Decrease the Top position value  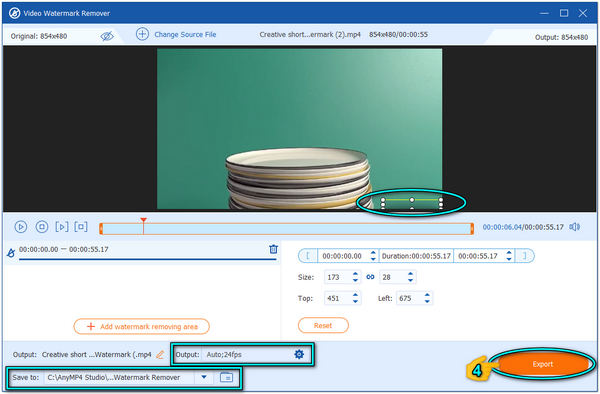tap(355, 301)
